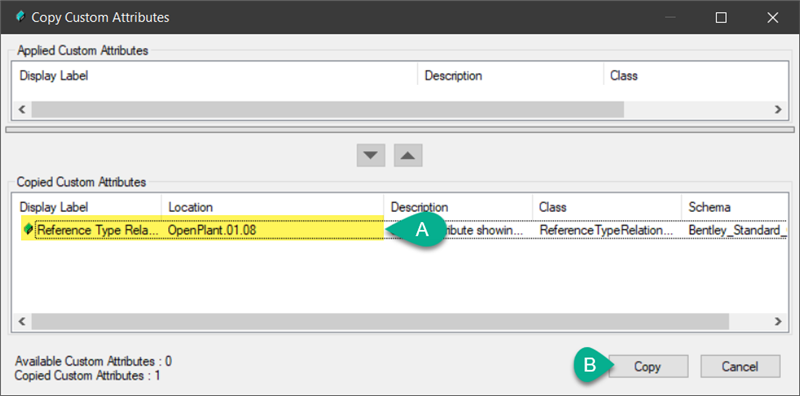Click the green icon beside Reference Type Rela...
This screenshot has height=396, width=800.
28,230
